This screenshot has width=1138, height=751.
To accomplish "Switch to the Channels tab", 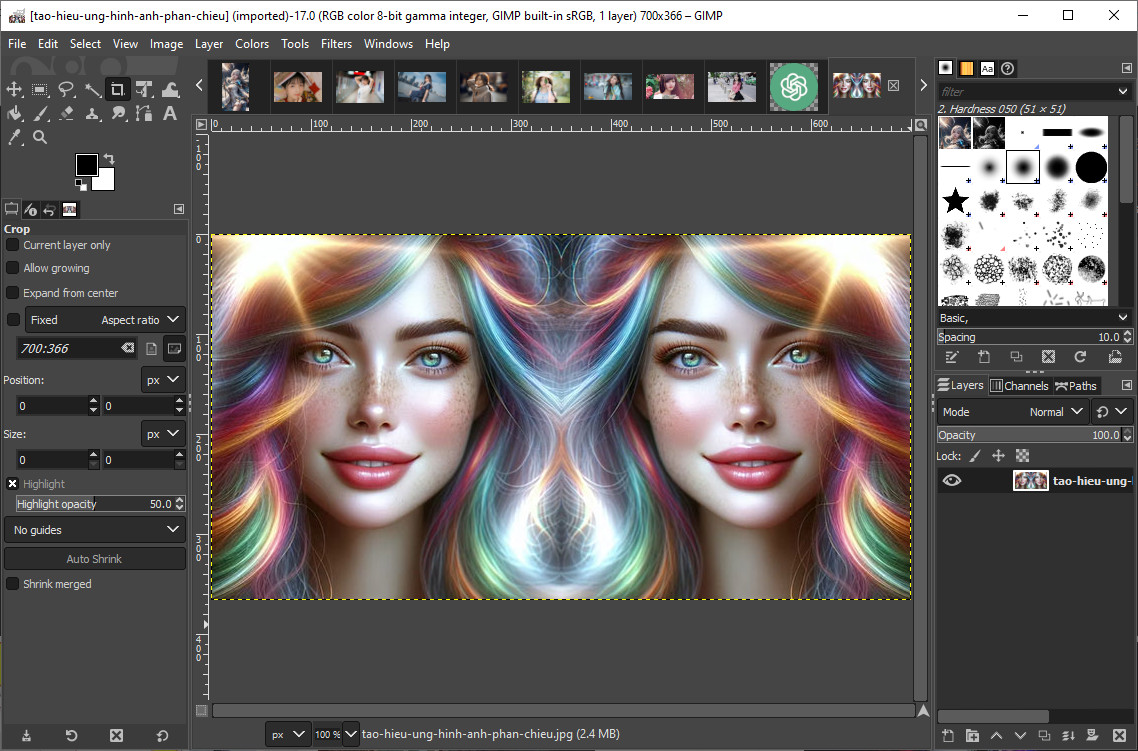I will (1019, 386).
